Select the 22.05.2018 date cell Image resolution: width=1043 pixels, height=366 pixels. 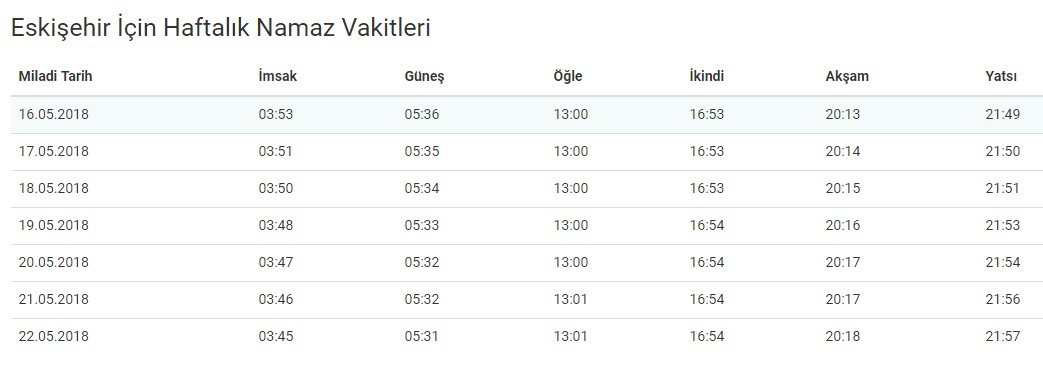point(53,337)
